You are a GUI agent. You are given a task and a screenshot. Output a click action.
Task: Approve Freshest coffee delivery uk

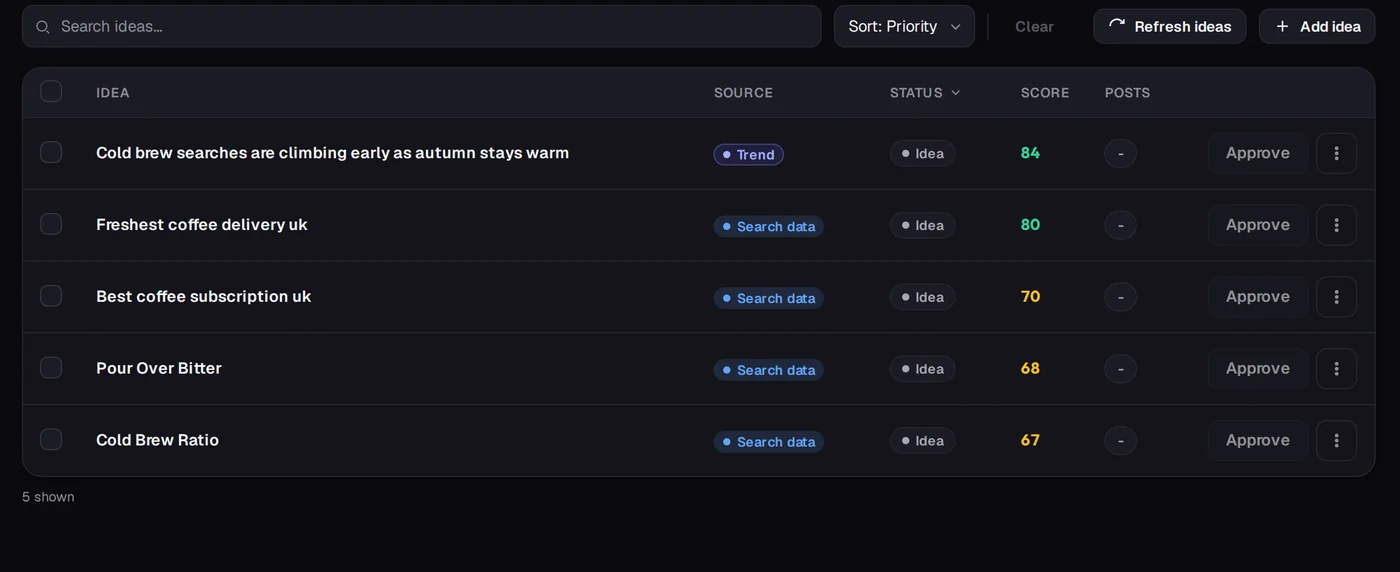[1258, 225]
